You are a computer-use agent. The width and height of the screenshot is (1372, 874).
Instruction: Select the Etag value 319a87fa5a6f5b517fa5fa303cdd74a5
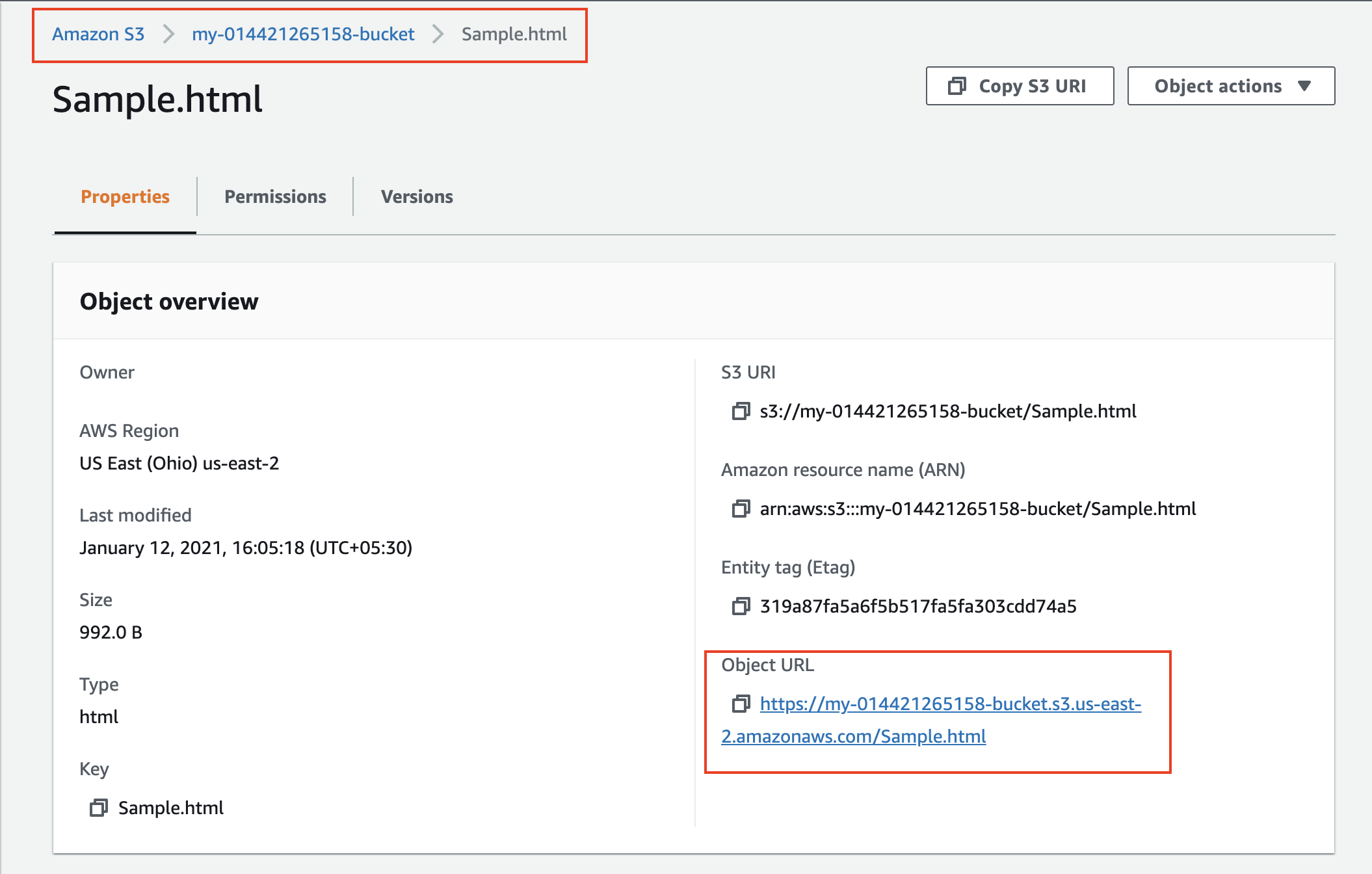coord(918,606)
